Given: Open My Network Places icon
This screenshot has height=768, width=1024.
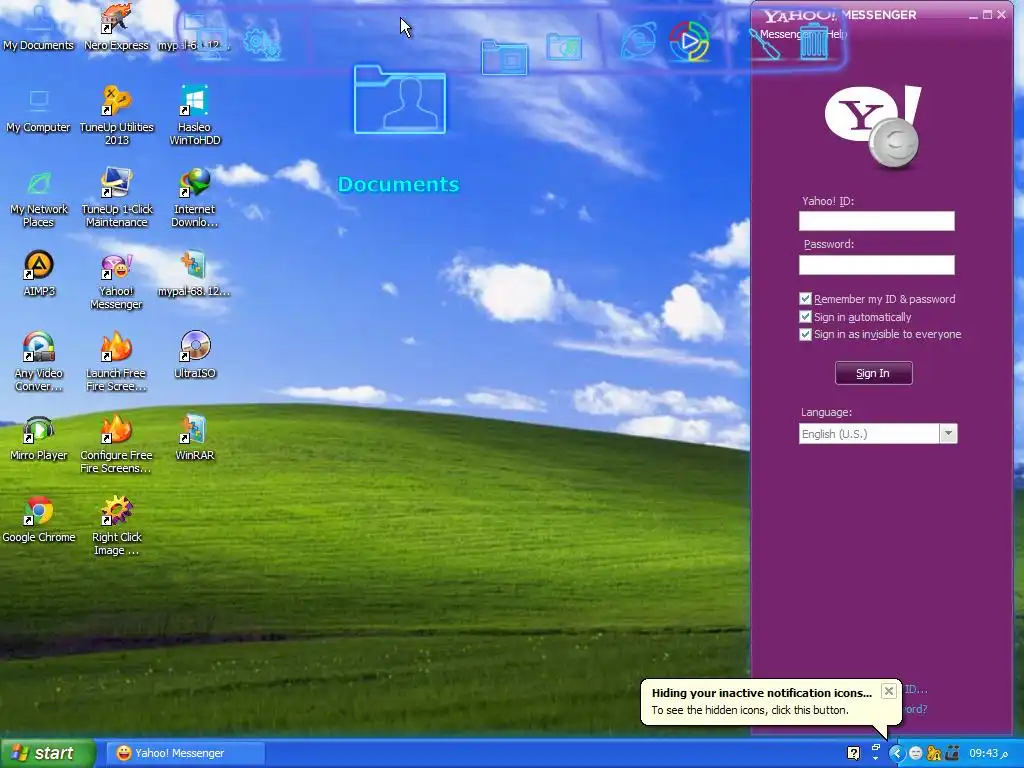Looking at the screenshot, I should click(39, 199).
